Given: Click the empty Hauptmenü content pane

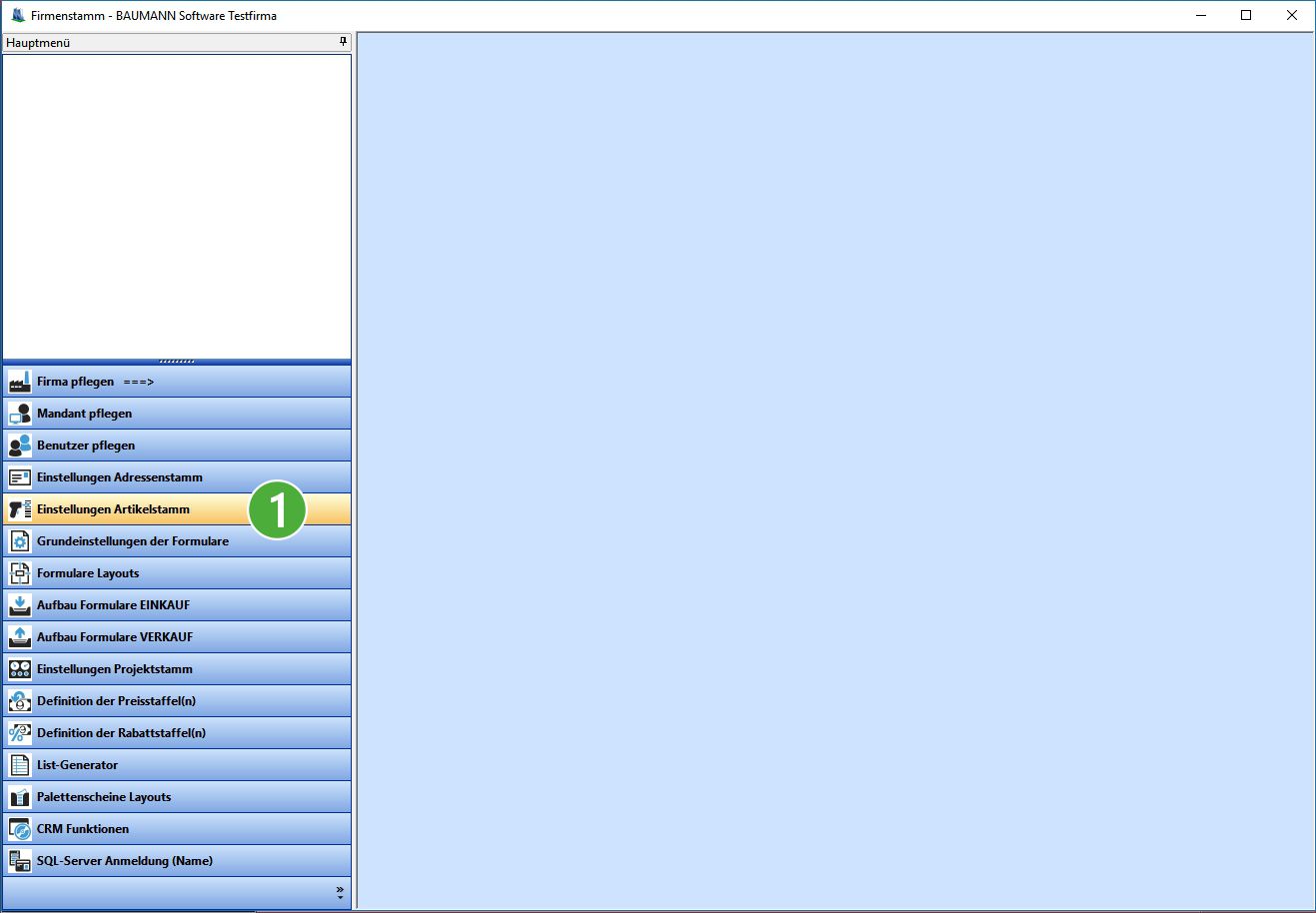Looking at the screenshot, I should point(177,206).
